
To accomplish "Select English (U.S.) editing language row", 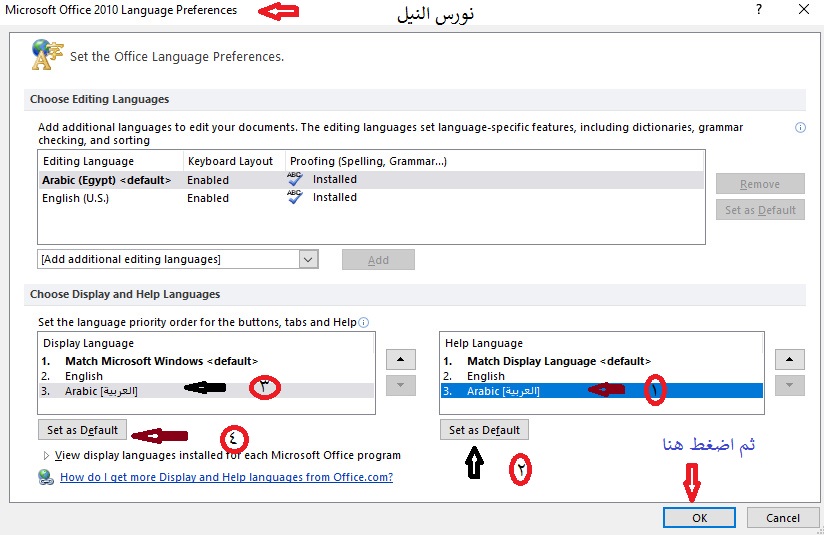I will (x=75, y=198).
